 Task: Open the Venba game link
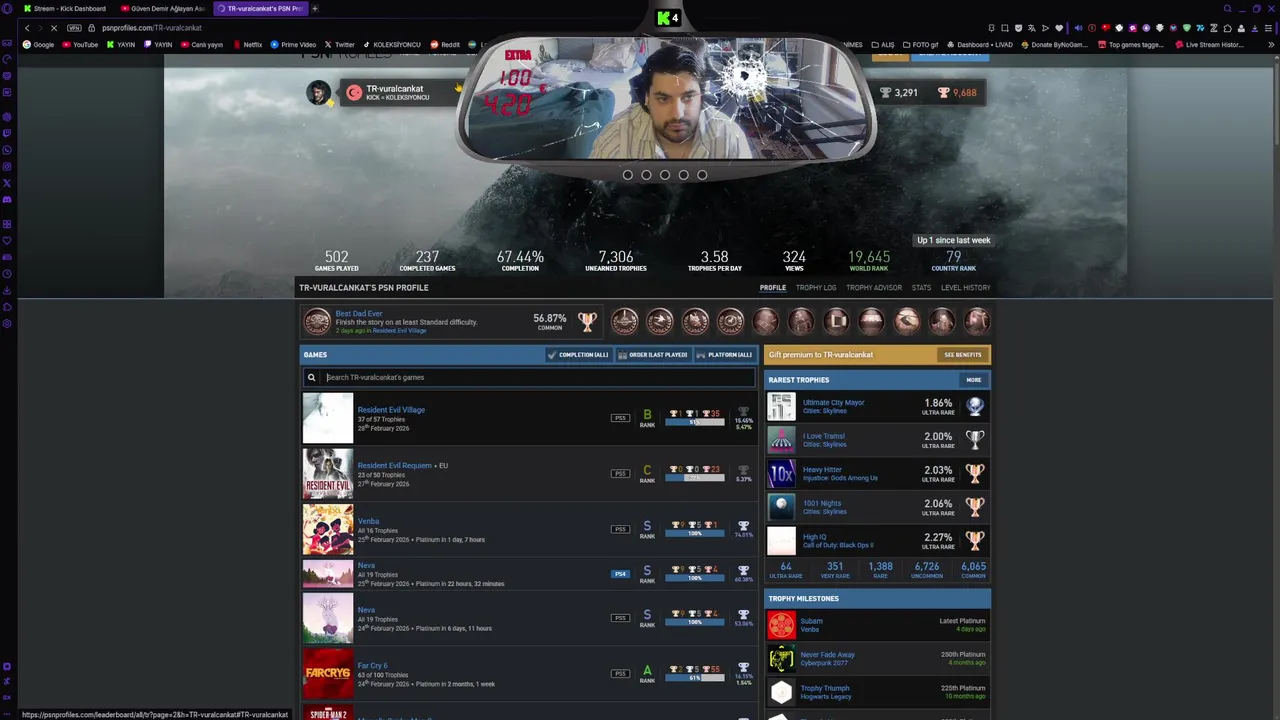coord(368,521)
